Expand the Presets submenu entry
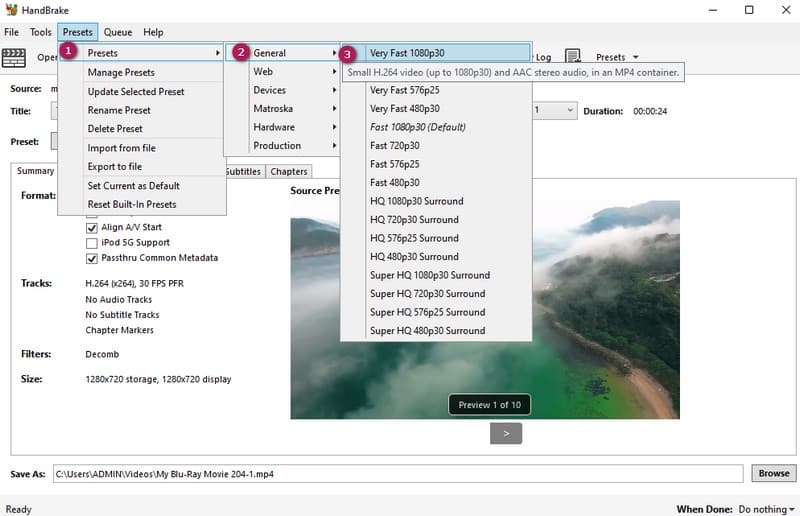 click(x=141, y=53)
